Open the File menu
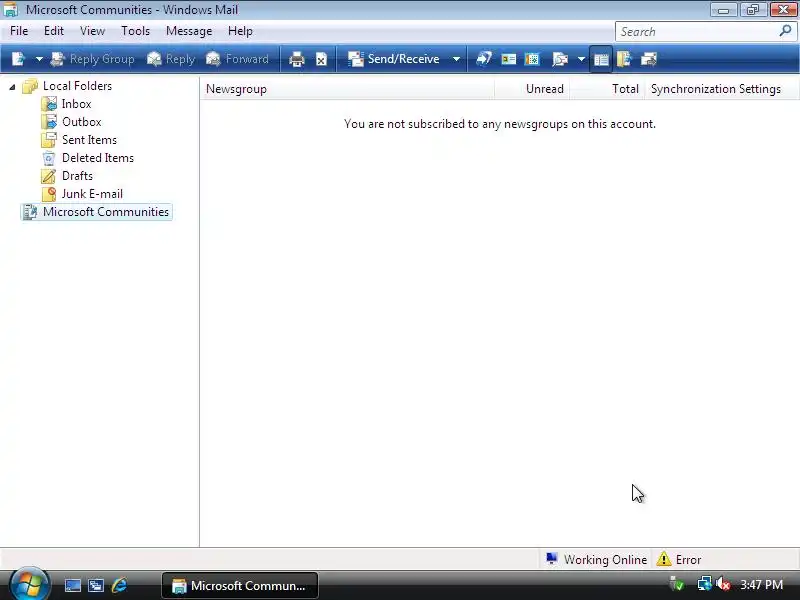Screen dimensions: 800x600 [19, 31]
